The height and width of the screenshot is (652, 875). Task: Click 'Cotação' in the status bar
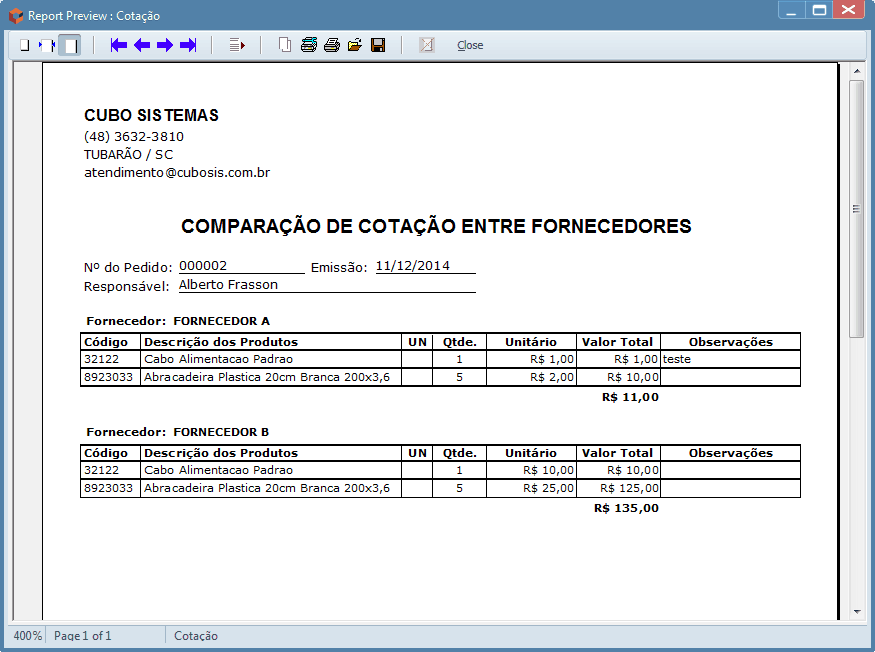tap(196, 636)
